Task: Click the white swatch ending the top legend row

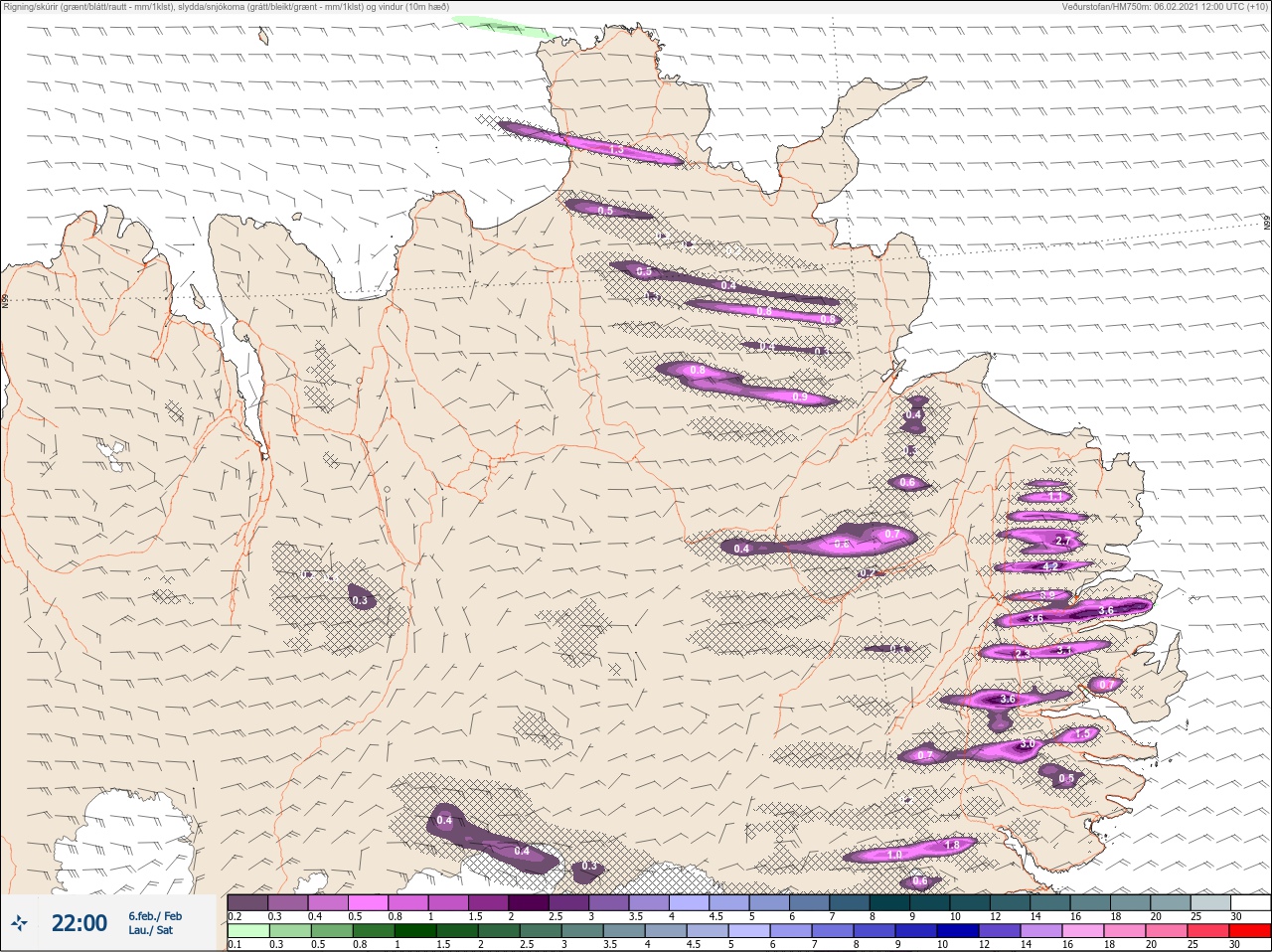Action: [1250, 902]
